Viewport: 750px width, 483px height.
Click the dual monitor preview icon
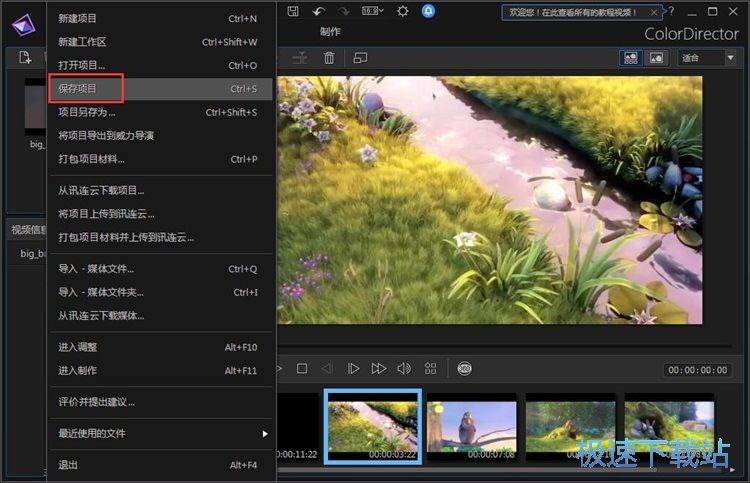coord(360,58)
